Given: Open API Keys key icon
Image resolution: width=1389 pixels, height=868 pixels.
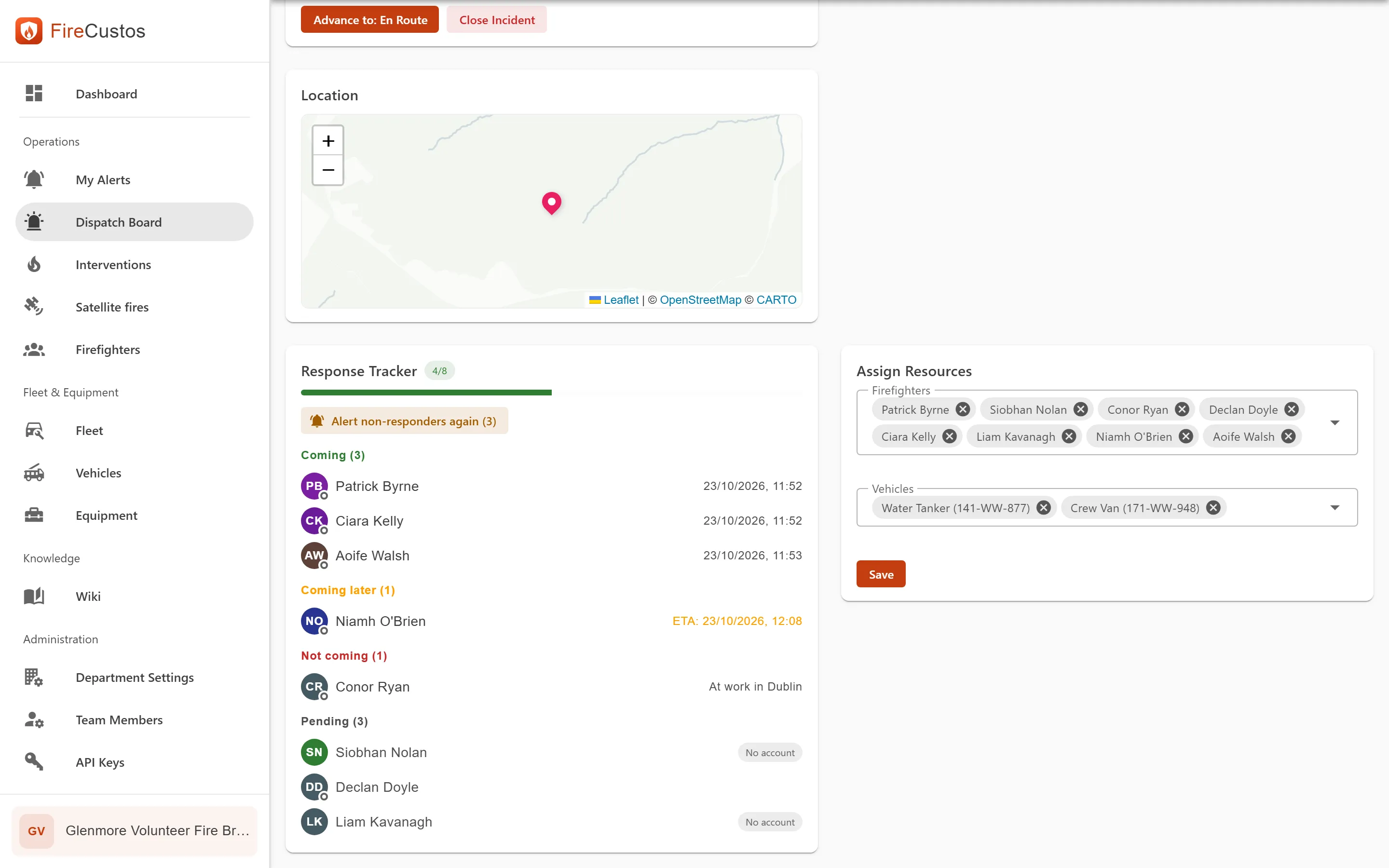Looking at the screenshot, I should click(34, 762).
